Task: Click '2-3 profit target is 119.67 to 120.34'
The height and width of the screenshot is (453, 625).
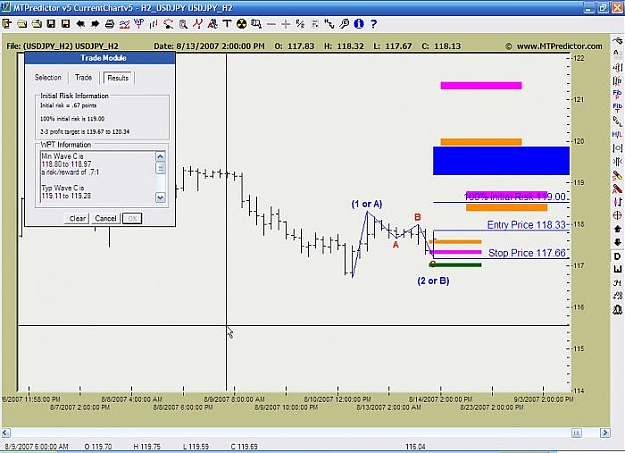Action: click(85, 132)
